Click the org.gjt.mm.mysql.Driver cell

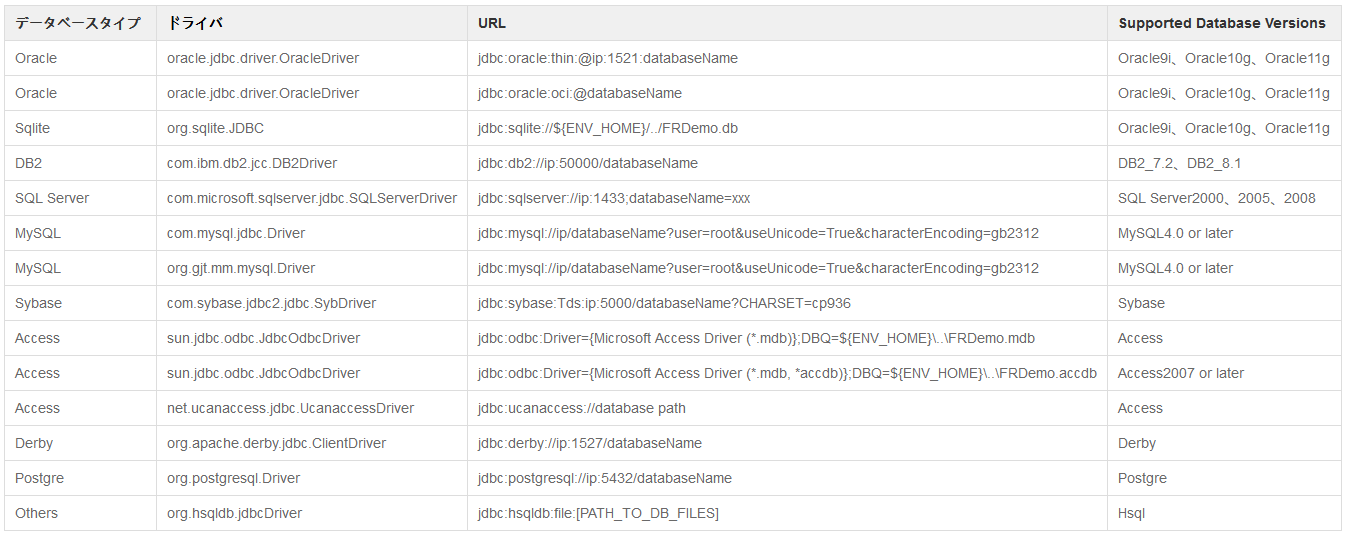(311, 268)
